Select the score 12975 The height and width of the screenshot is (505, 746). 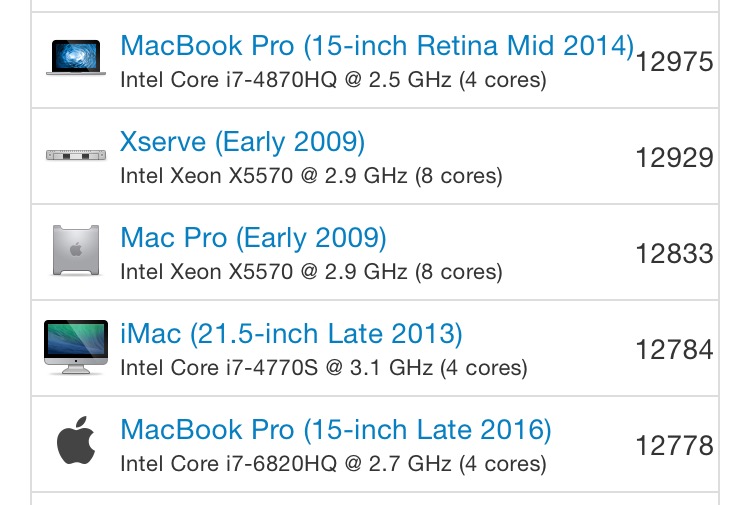(x=675, y=62)
